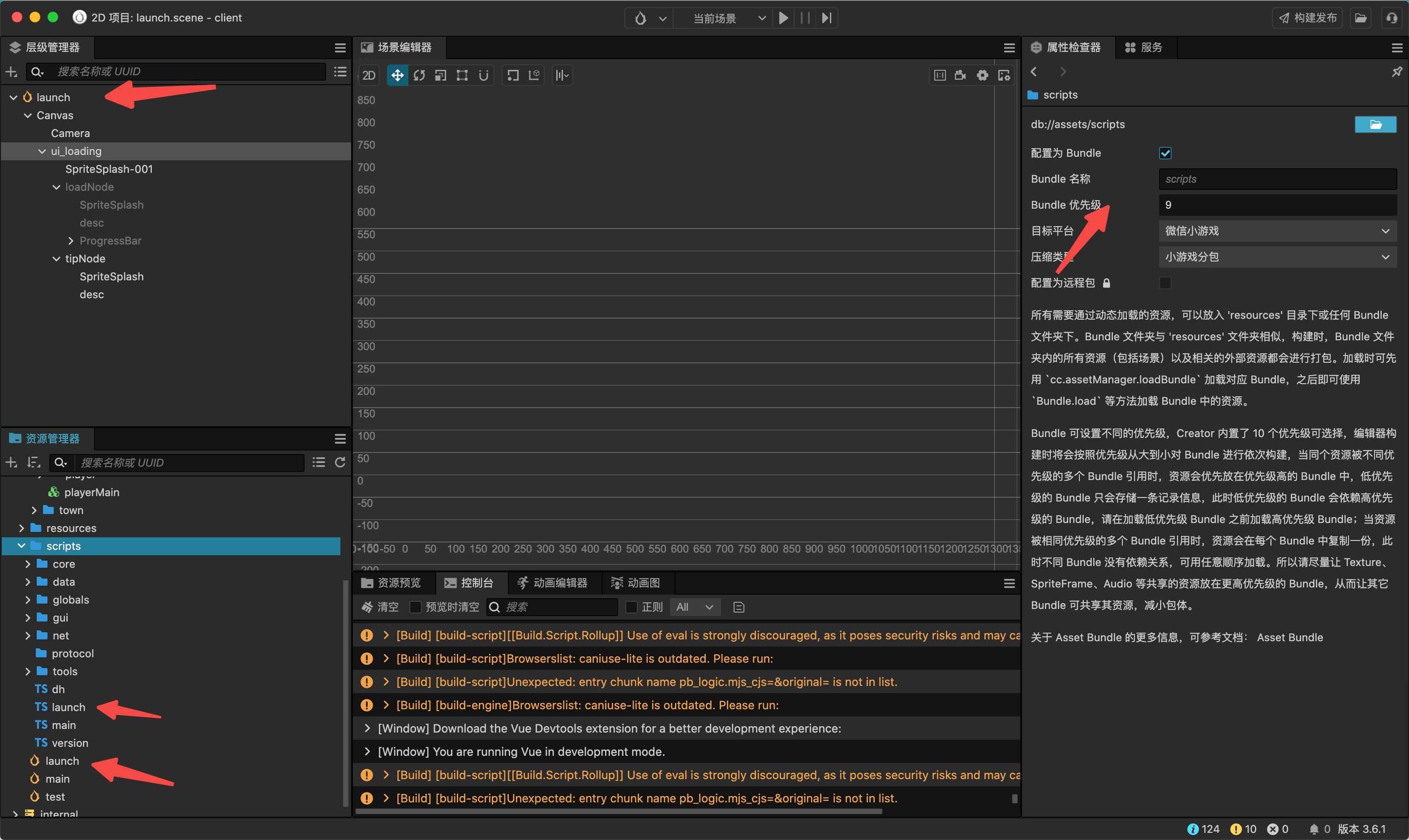Click the 清空 clear console button
The image size is (1409, 840).
pyautogui.click(x=380, y=607)
